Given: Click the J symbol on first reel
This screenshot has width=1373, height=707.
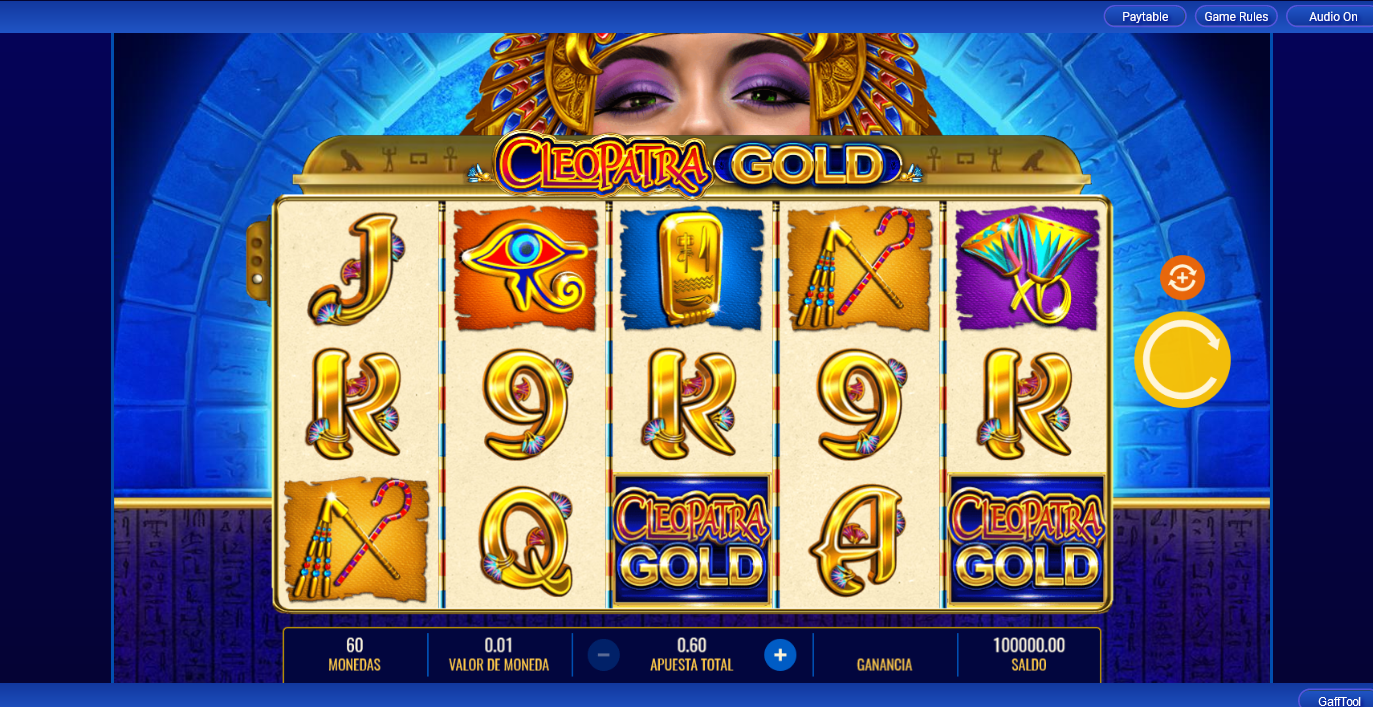Looking at the screenshot, I should tap(357, 269).
